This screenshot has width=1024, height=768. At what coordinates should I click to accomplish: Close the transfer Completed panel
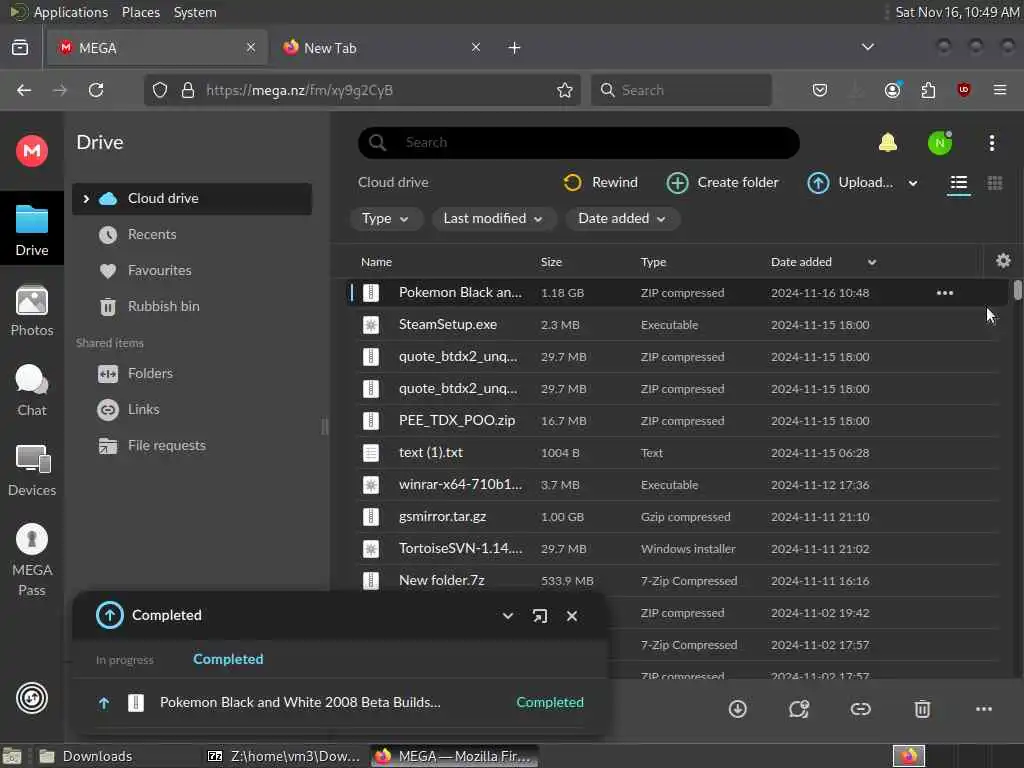[571, 616]
